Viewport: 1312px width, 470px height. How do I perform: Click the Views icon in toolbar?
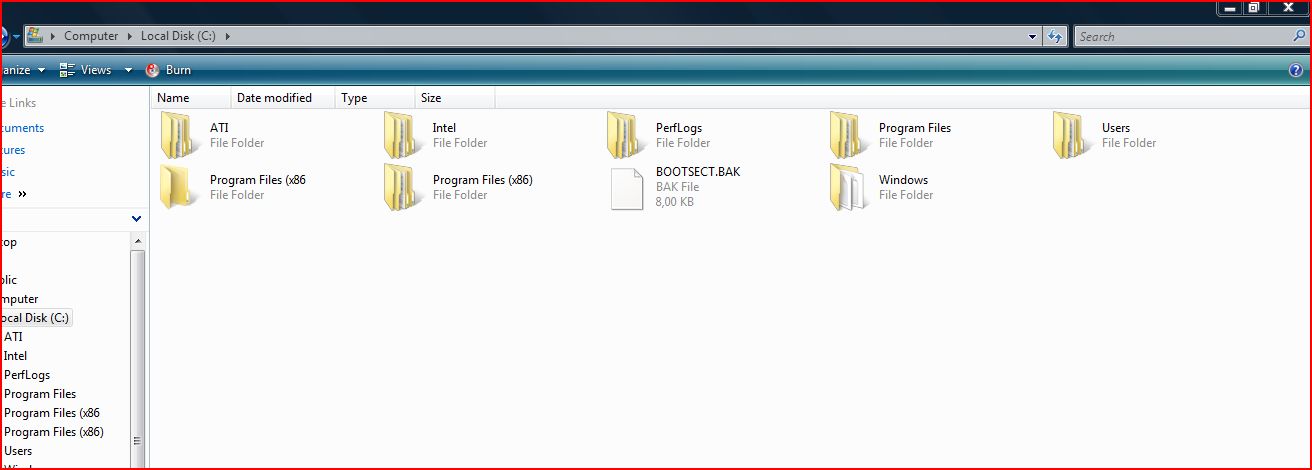coord(67,70)
